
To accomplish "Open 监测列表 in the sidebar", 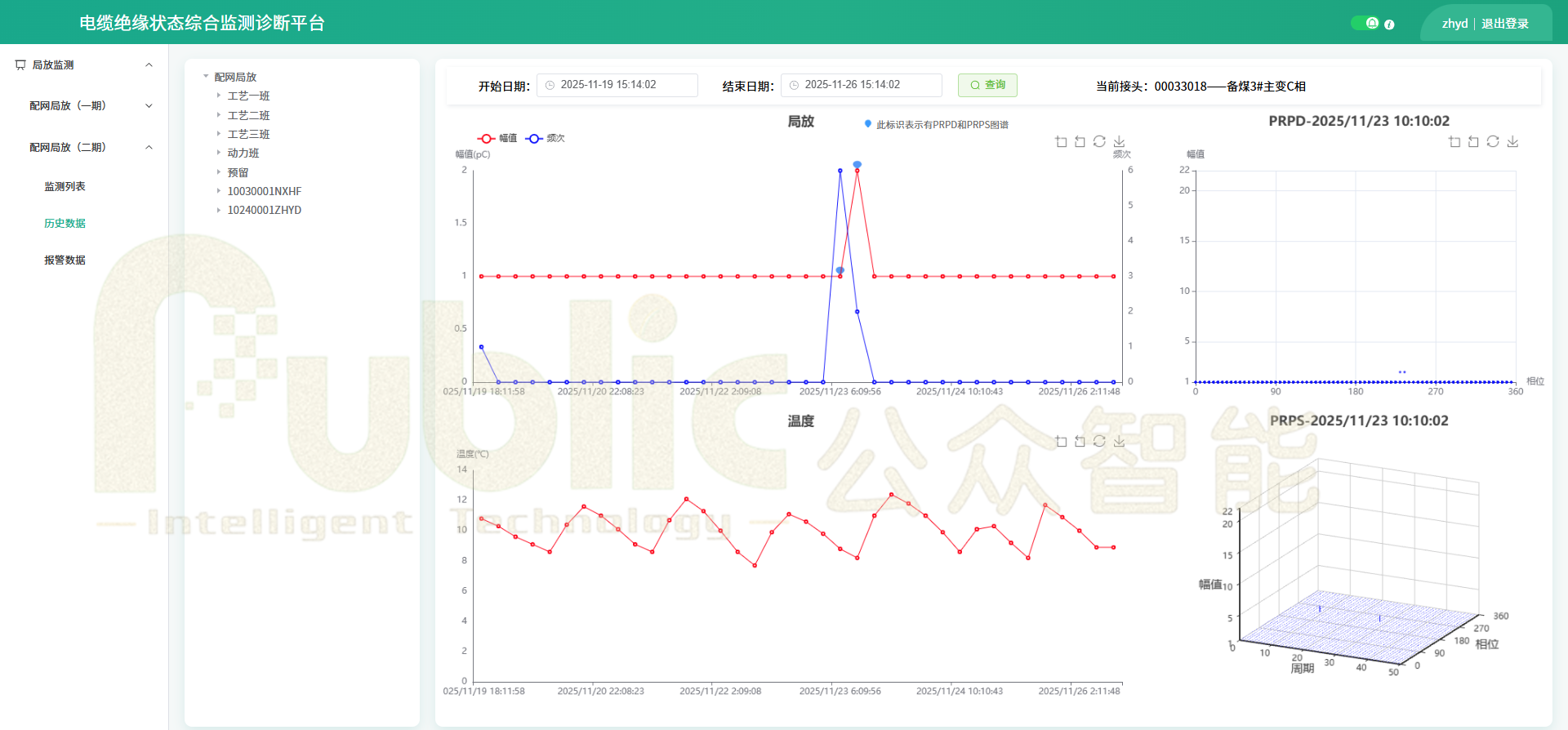I will (x=65, y=187).
